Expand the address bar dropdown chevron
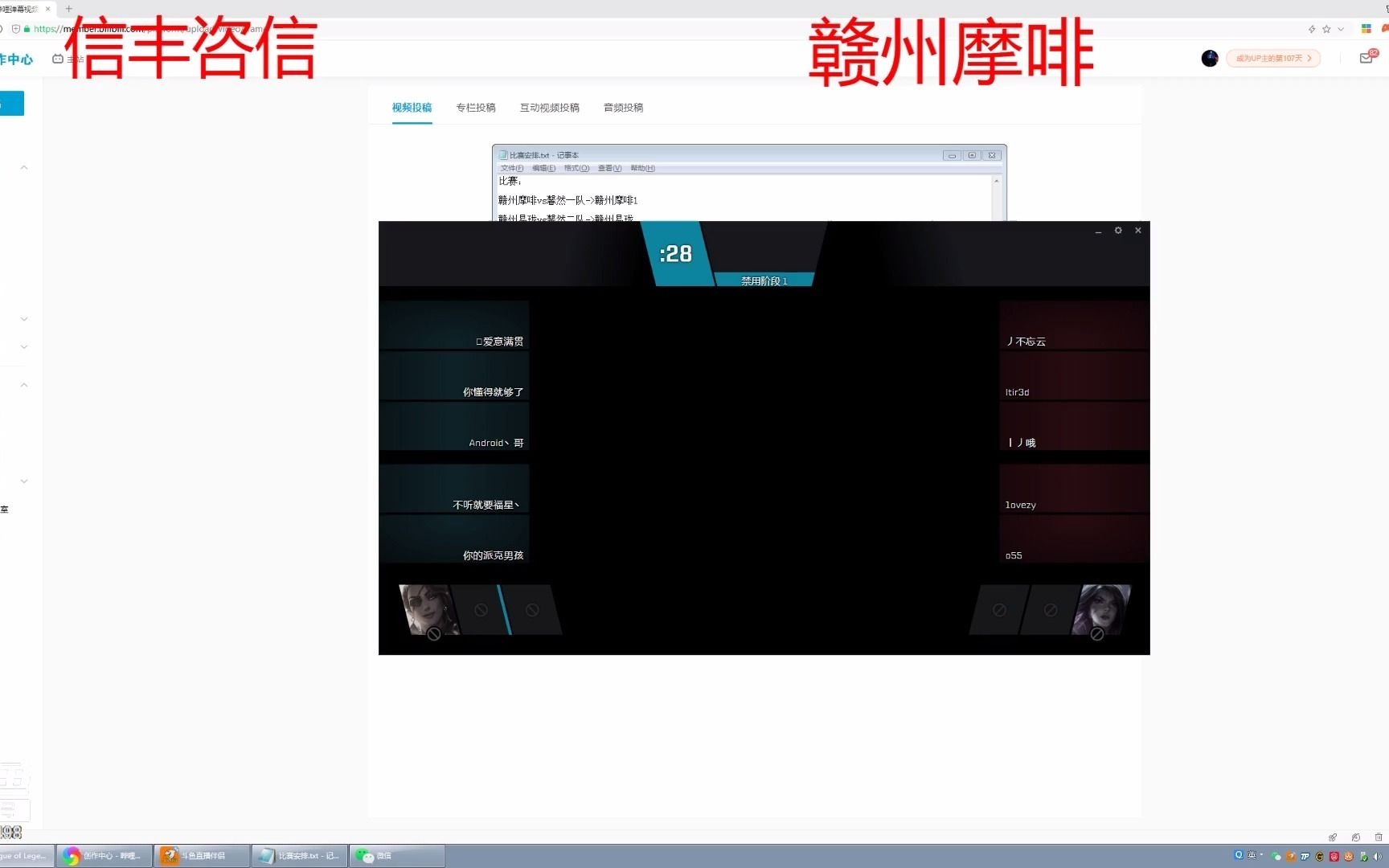Image resolution: width=1389 pixels, height=868 pixels. pos(1341,29)
